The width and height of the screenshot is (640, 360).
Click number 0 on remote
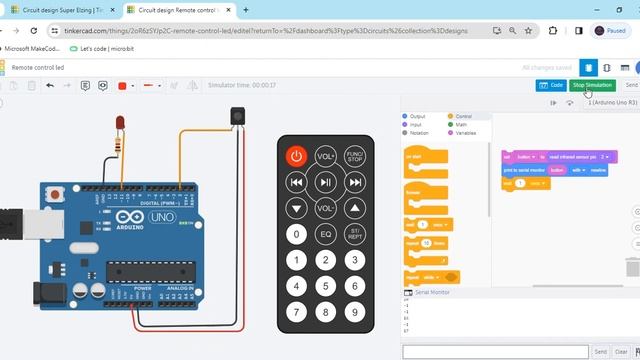pyautogui.click(x=296, y=234)
